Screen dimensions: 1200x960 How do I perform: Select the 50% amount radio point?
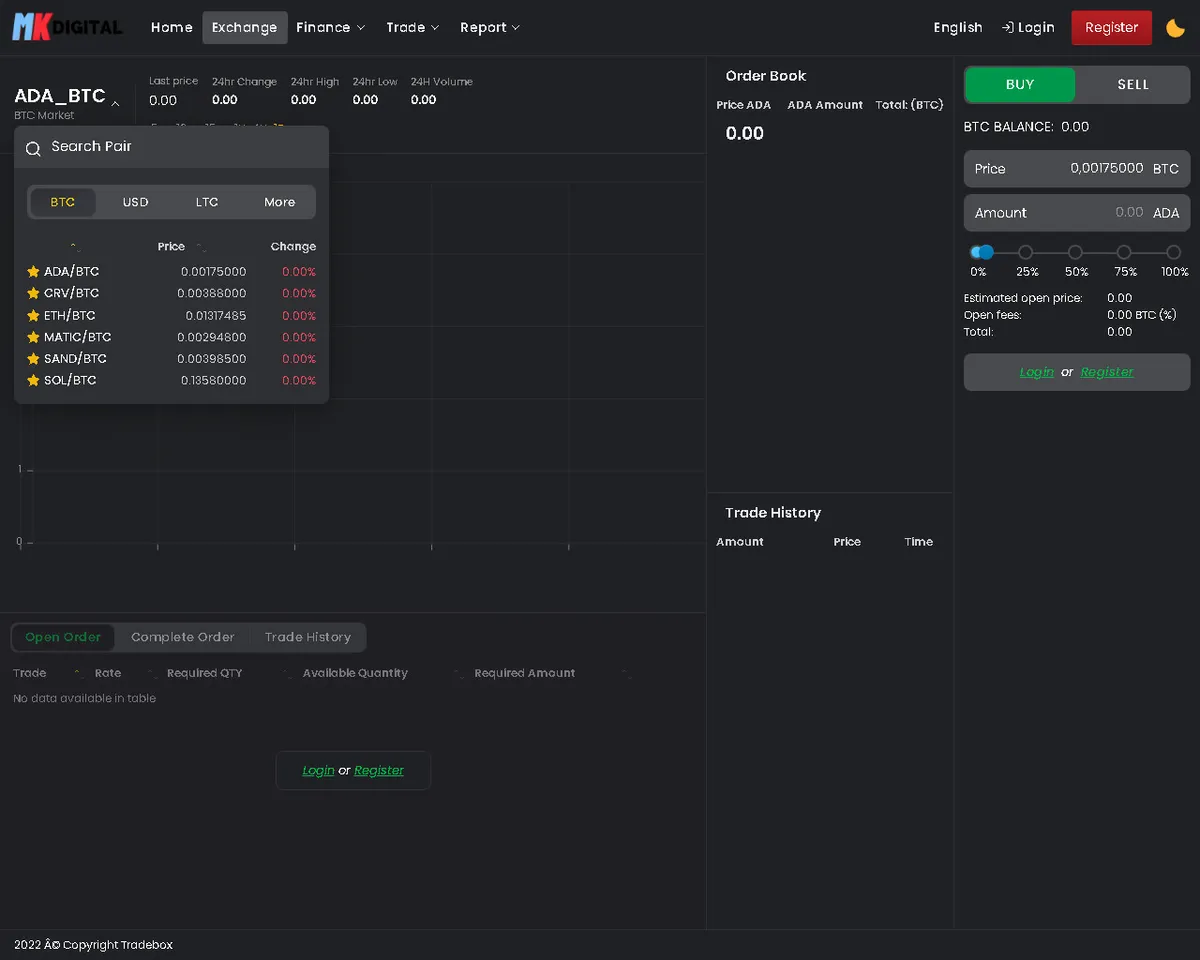coord(1075,253)
